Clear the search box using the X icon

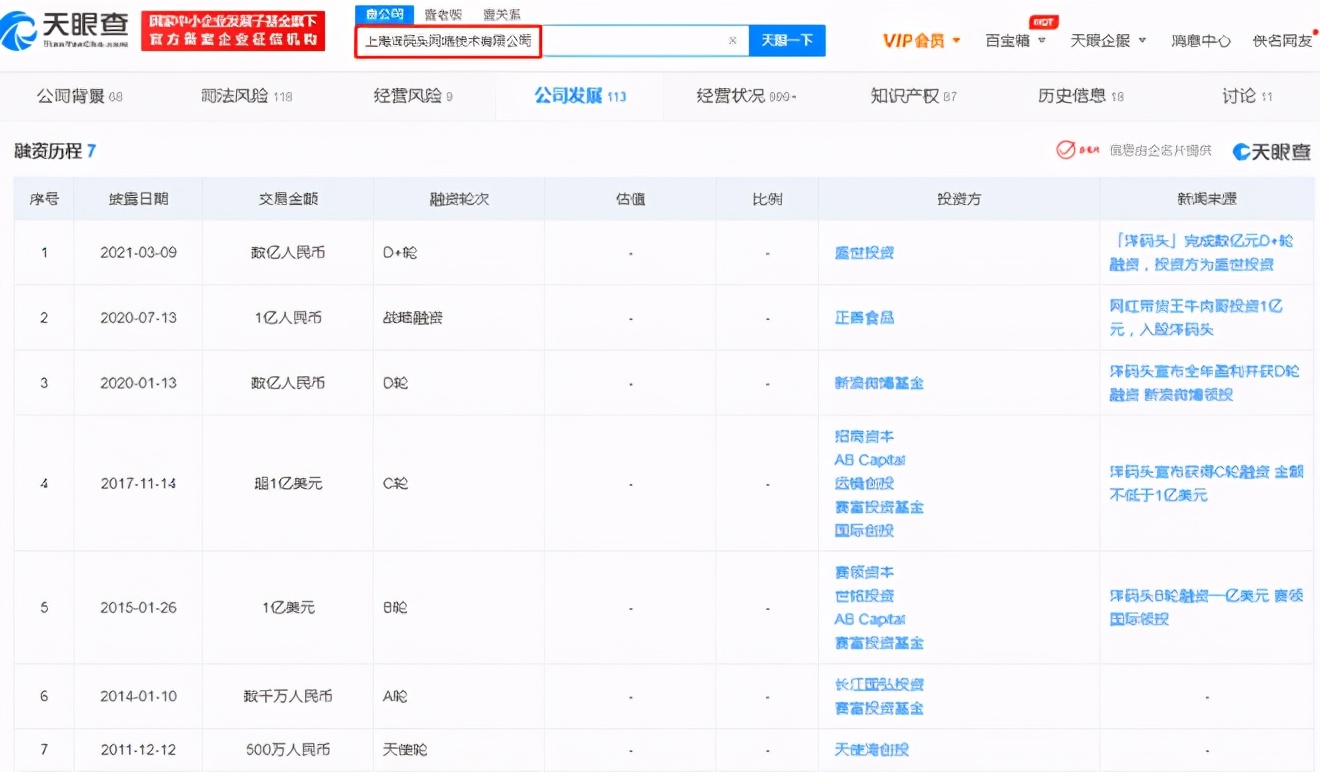pyautogui.click(x=733, y=40)
